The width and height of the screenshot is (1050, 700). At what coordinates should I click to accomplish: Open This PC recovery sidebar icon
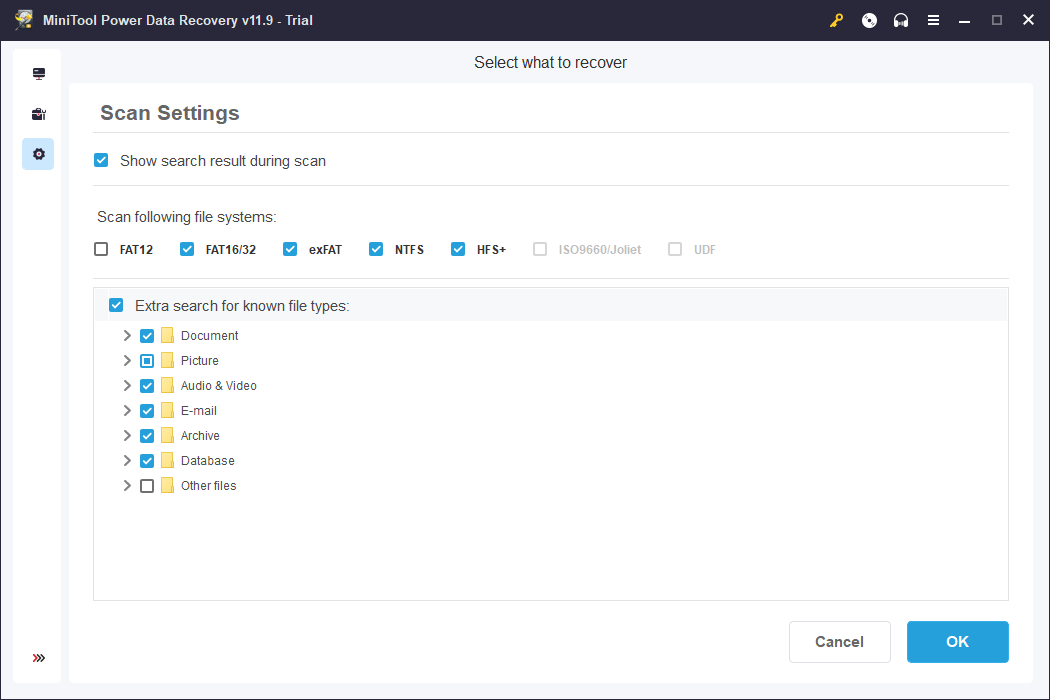click(x=39, y=74)
